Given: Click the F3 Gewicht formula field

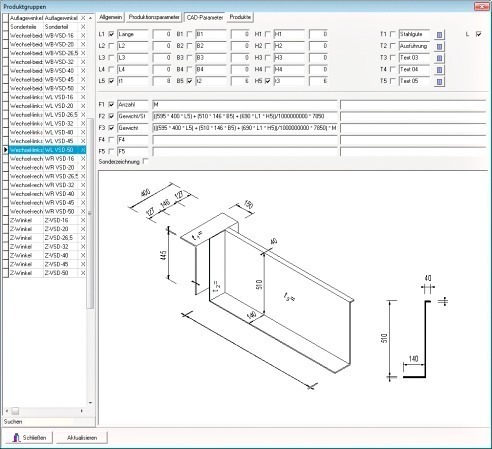Looking at the screenshot, I should click(x=245, y=128).
